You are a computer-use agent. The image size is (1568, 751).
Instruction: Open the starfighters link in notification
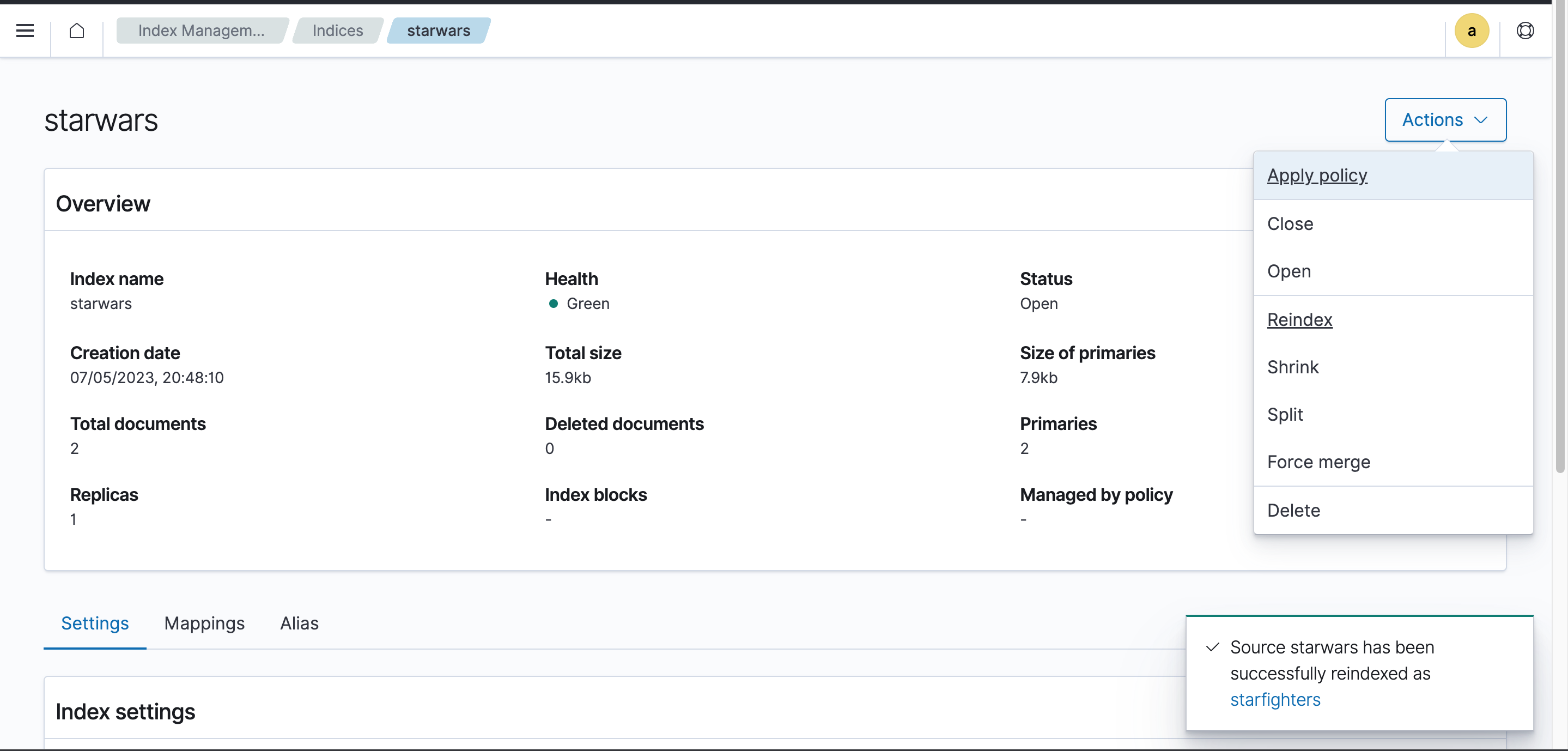[1275, 700]
